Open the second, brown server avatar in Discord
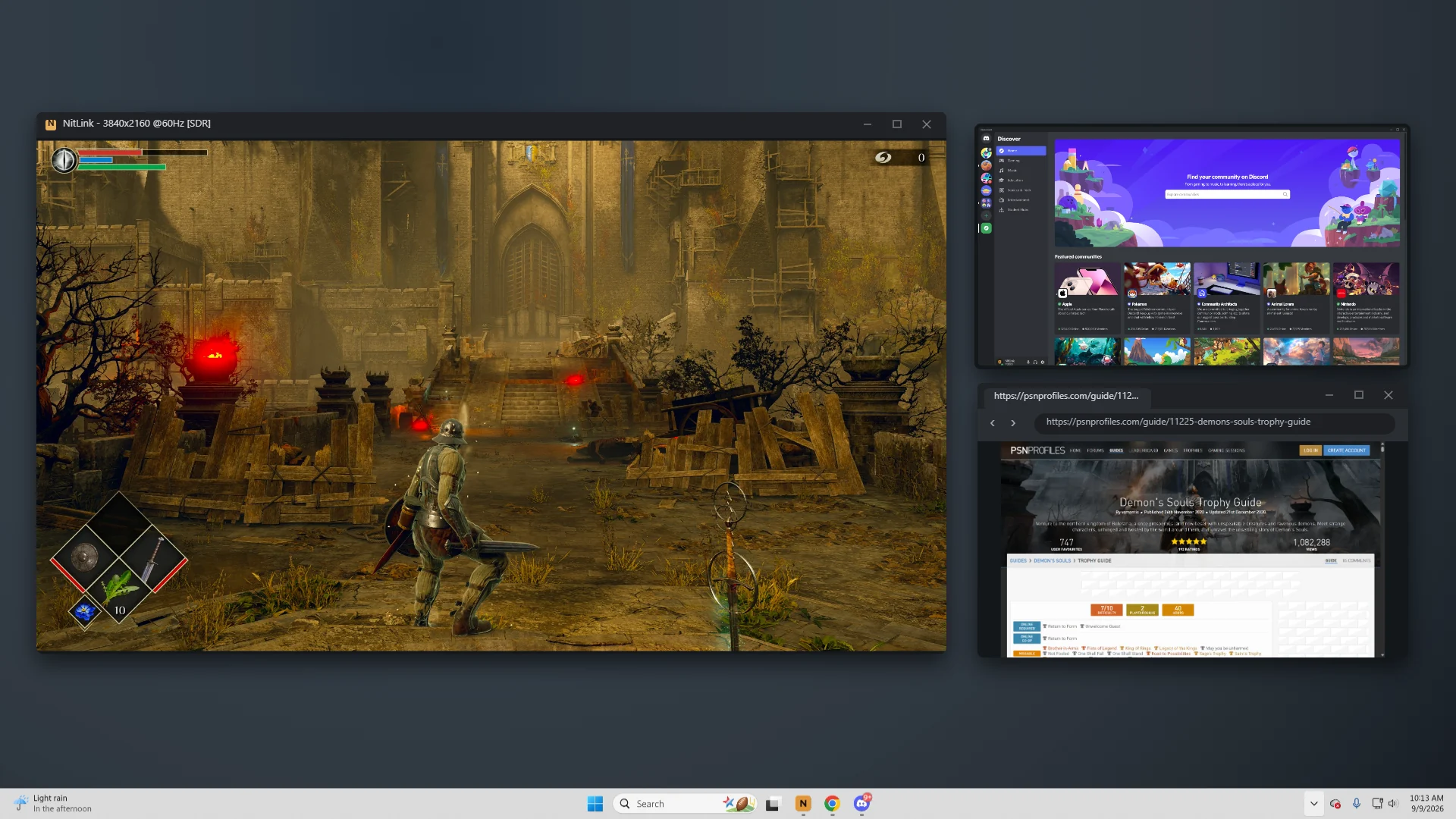The image size is (1456, 819). click(x=986, y=165)
